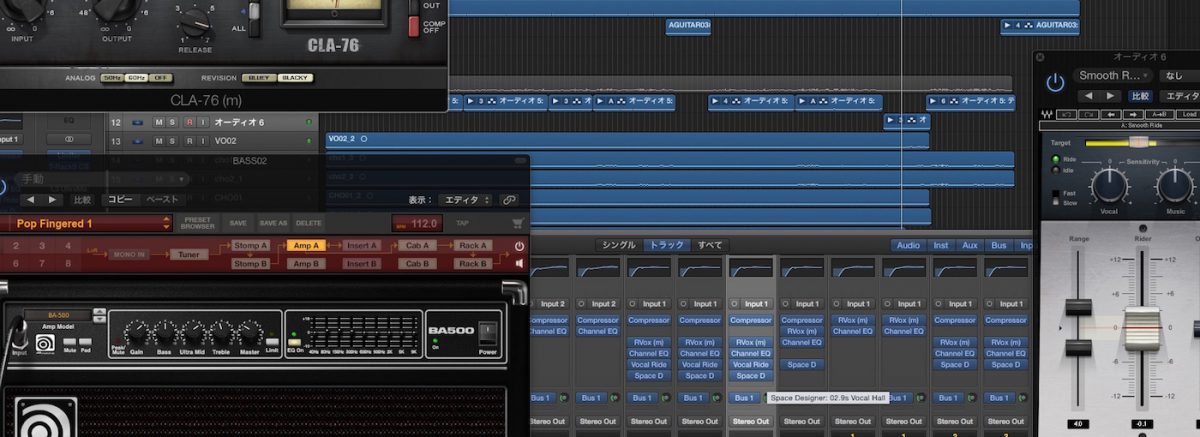The height and width of the screenshot is (437, 1200).
Task: Open なし side chain dropdown in Vocal Rider
Action: [1181, 75]
